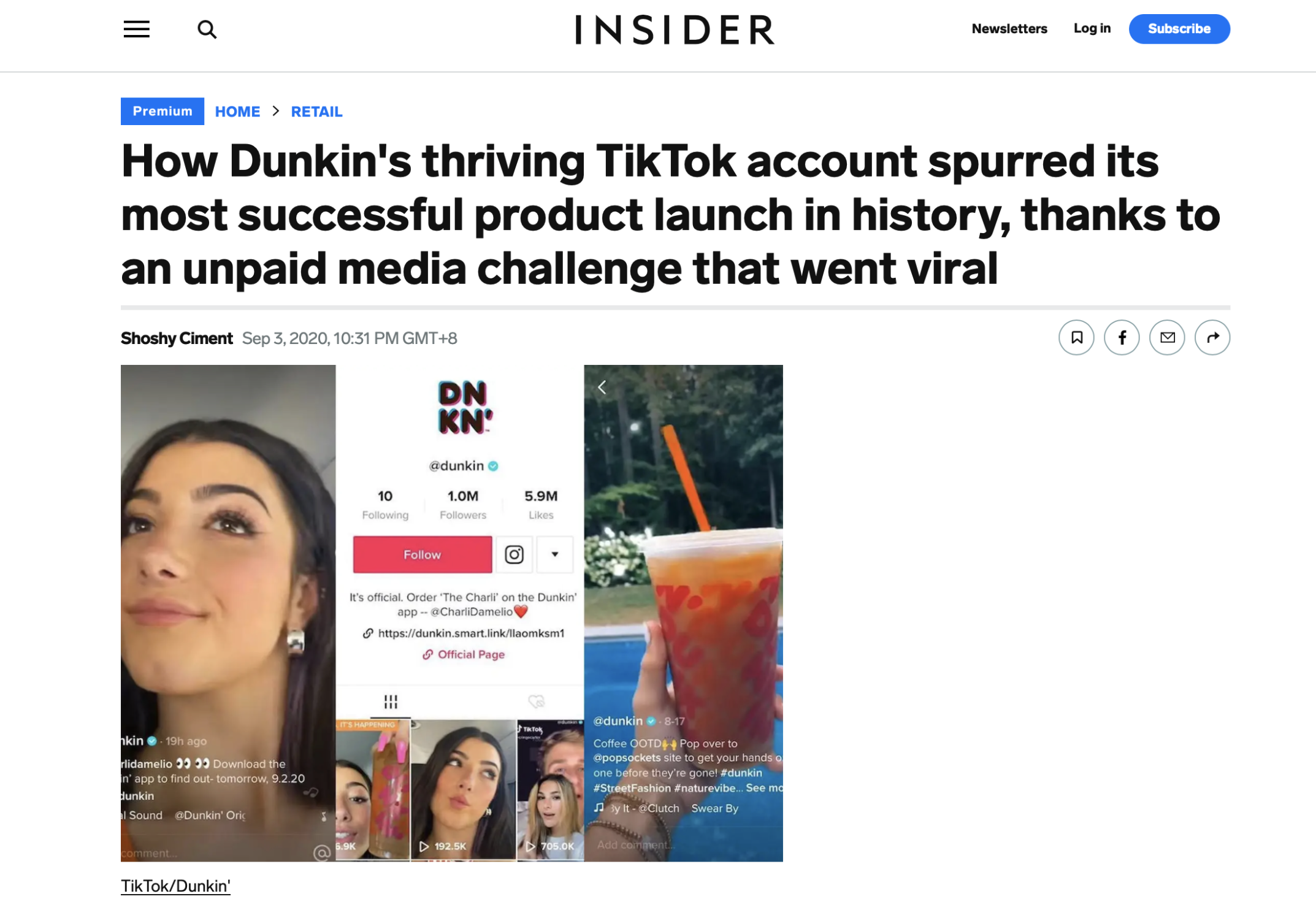
Task: Click Instagram icon in TikTok profile image
Action: tap(514, 554)
